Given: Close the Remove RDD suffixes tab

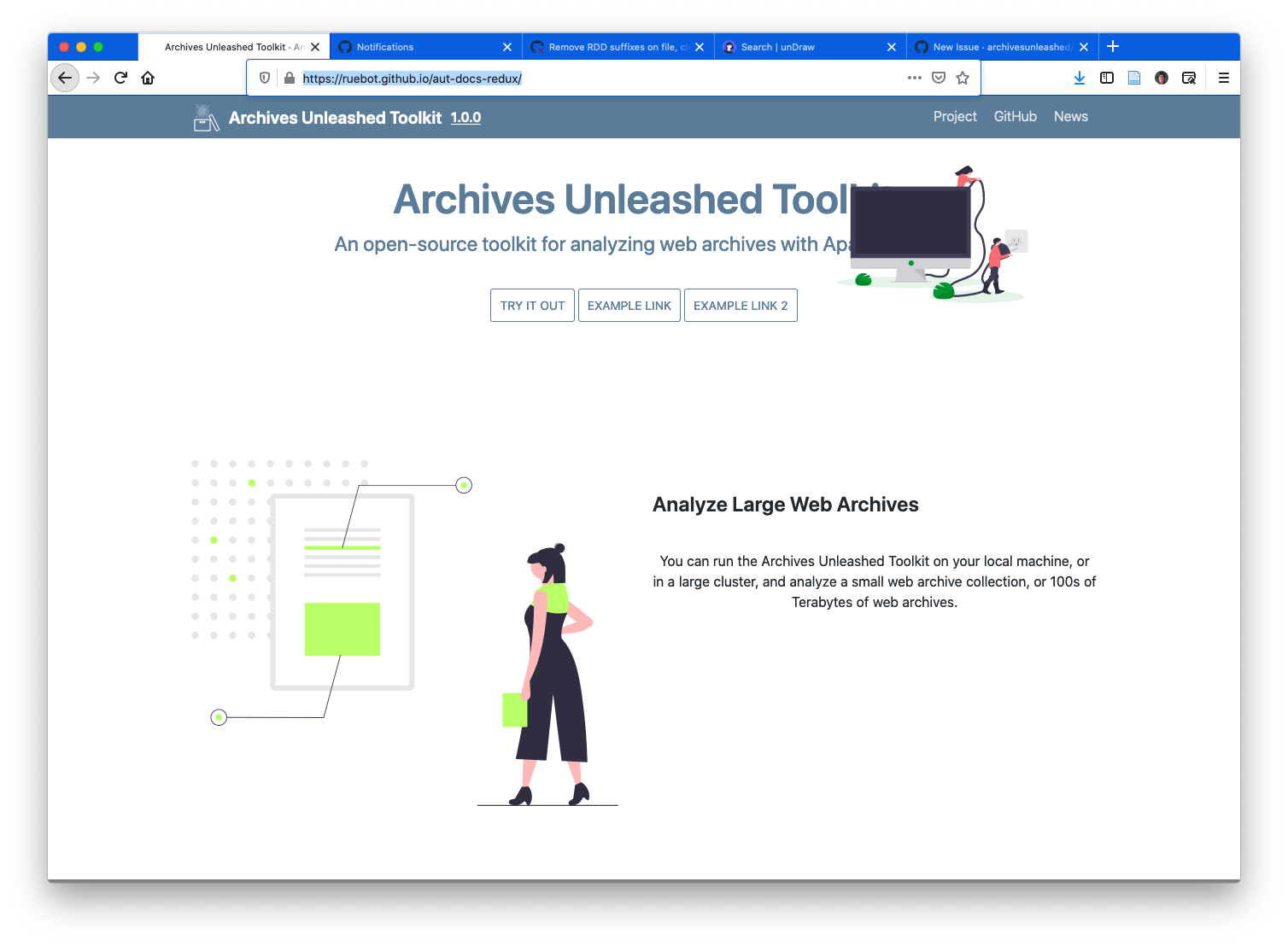Looking at the screenshot, I should coord(700,47).
